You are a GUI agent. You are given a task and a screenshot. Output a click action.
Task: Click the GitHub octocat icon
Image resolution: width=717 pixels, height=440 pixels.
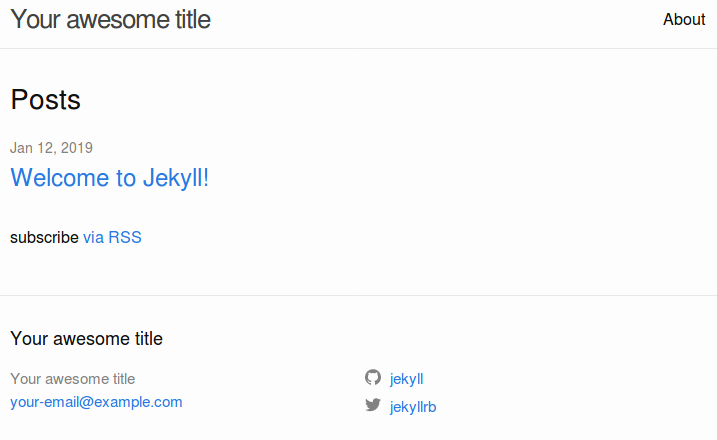(373, 378)
